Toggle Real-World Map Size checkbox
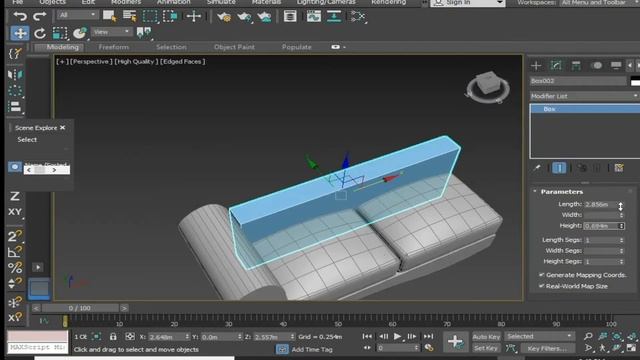Viewport: 640px width, 360px height. pyautogui.click(x=541, y=286)
